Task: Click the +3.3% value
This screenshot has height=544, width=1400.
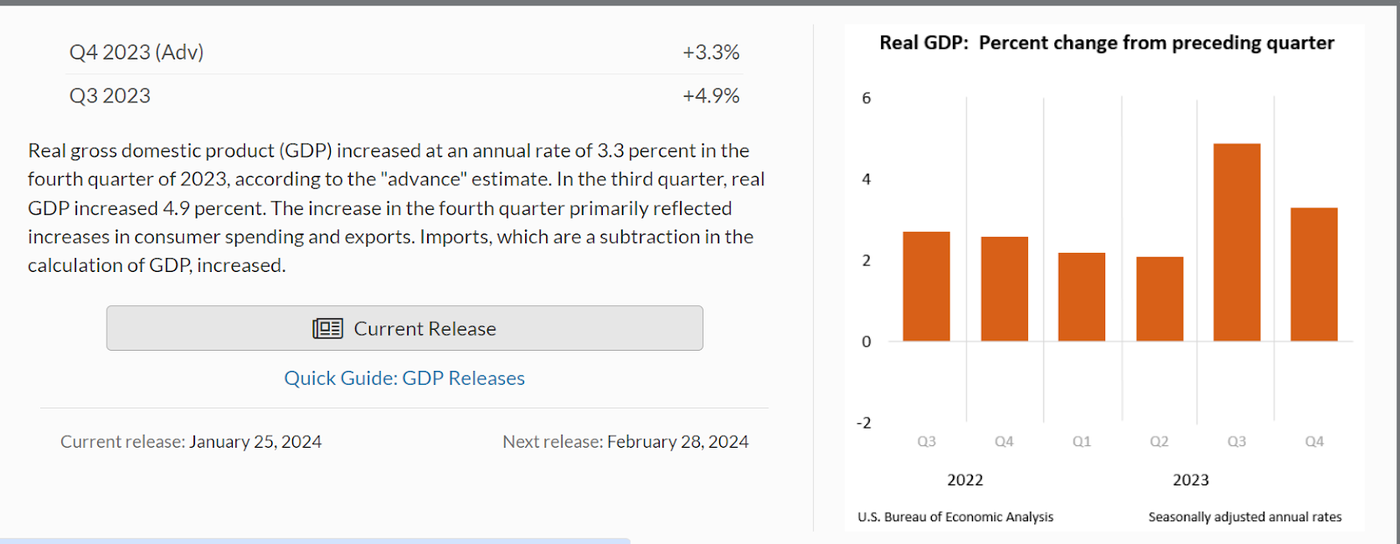Action: point(711,52)
